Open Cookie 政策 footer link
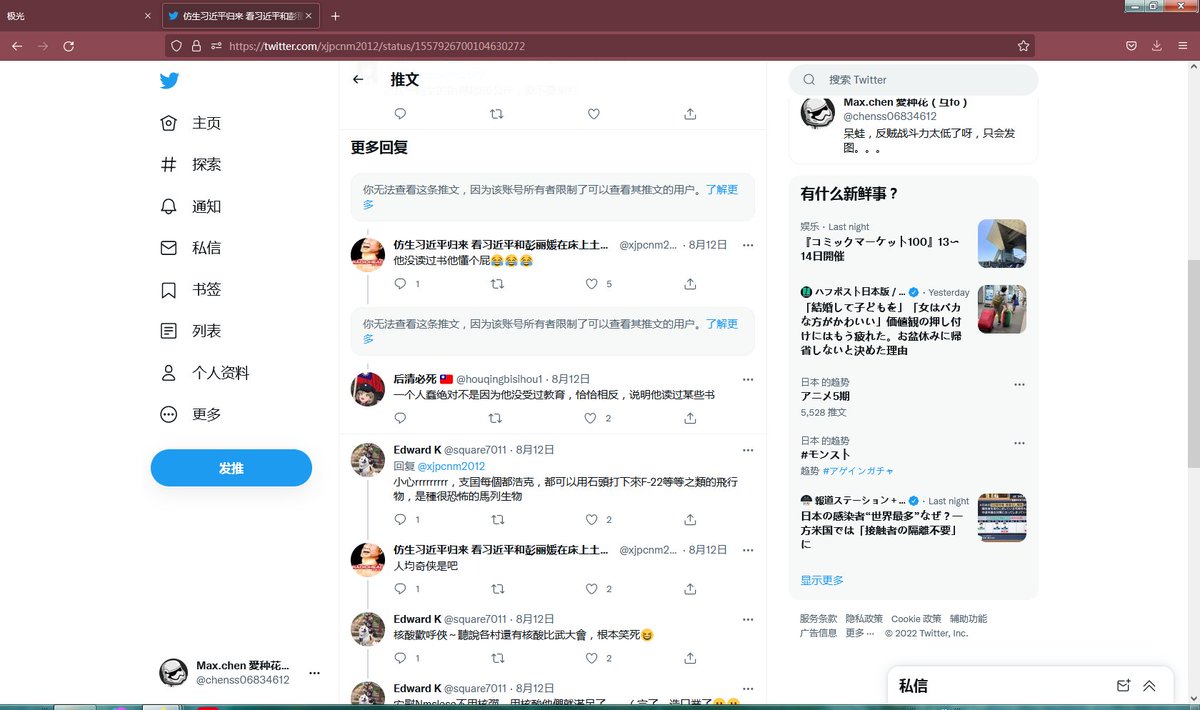Image resolution: width=1200 pixels, height=710 pixels. [x=916, y=619]
